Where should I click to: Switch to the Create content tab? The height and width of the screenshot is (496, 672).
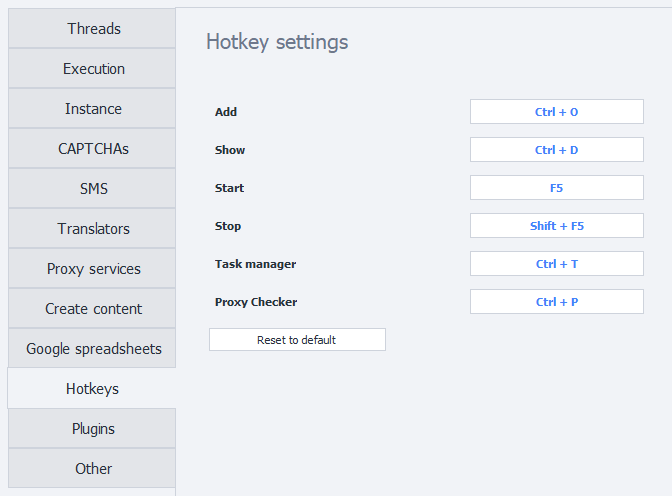point(93,309)
